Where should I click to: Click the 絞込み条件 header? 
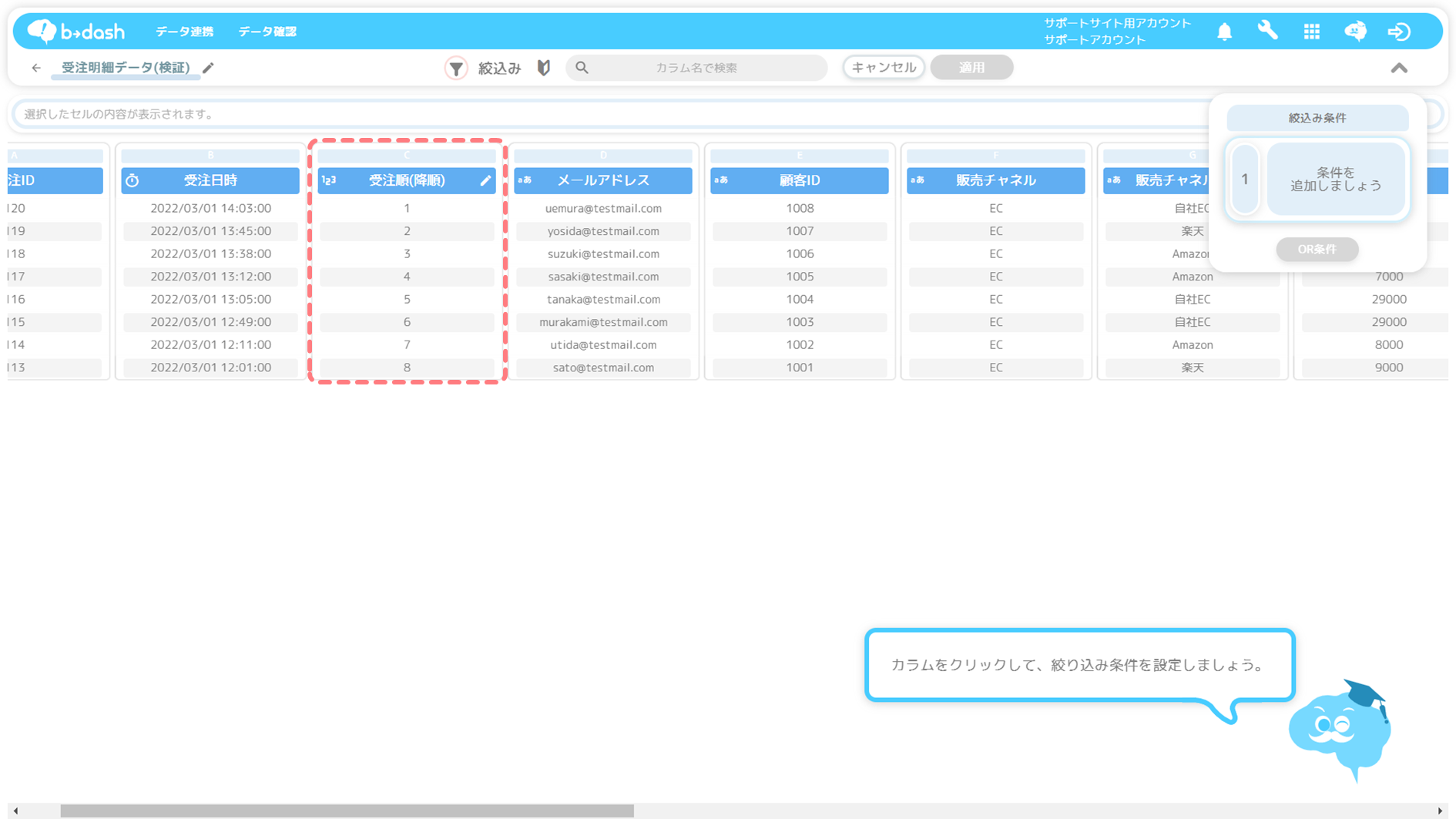point(1317,118)
